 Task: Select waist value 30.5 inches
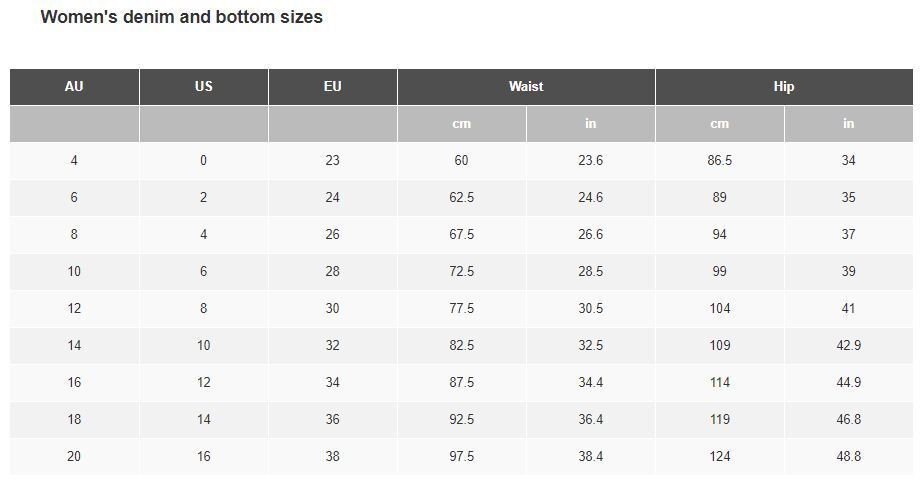click(x=590, y=309)
